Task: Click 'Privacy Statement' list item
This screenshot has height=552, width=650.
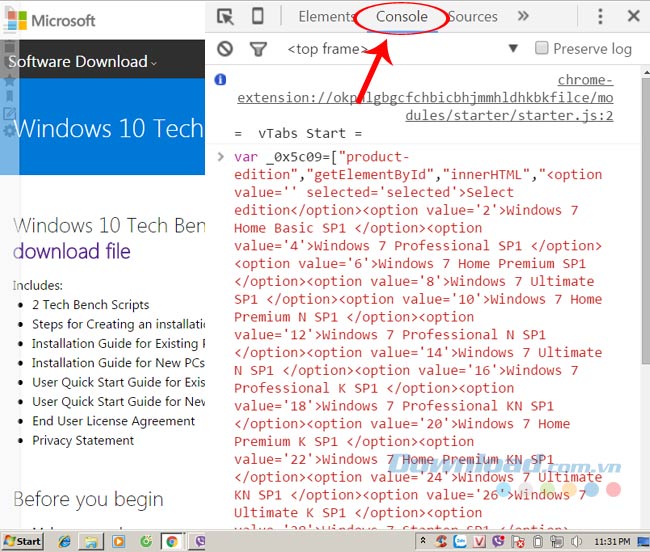Action: [x=83, y=440]
